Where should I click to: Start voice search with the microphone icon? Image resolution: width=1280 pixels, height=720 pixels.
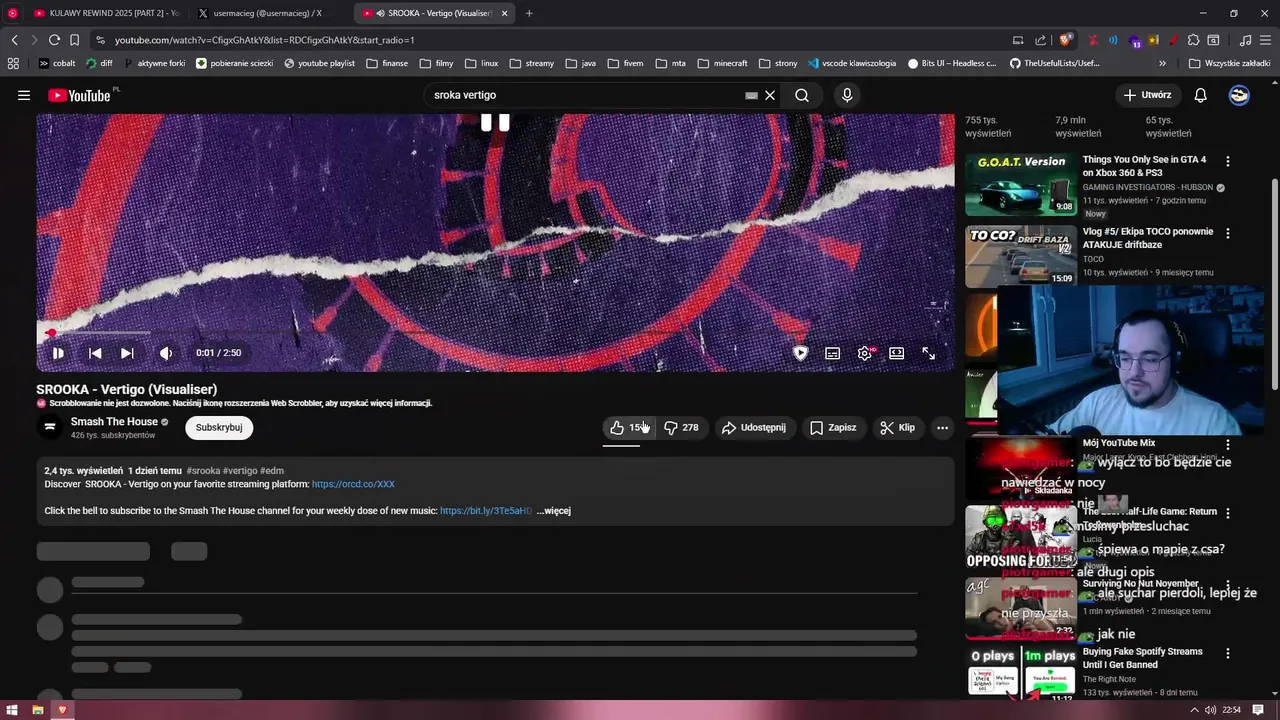pos(847,95)
